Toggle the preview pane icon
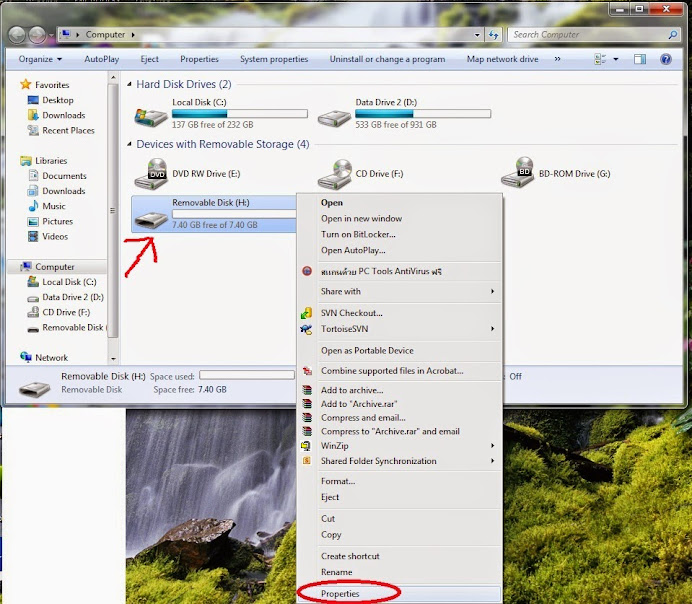 (640, 59)
